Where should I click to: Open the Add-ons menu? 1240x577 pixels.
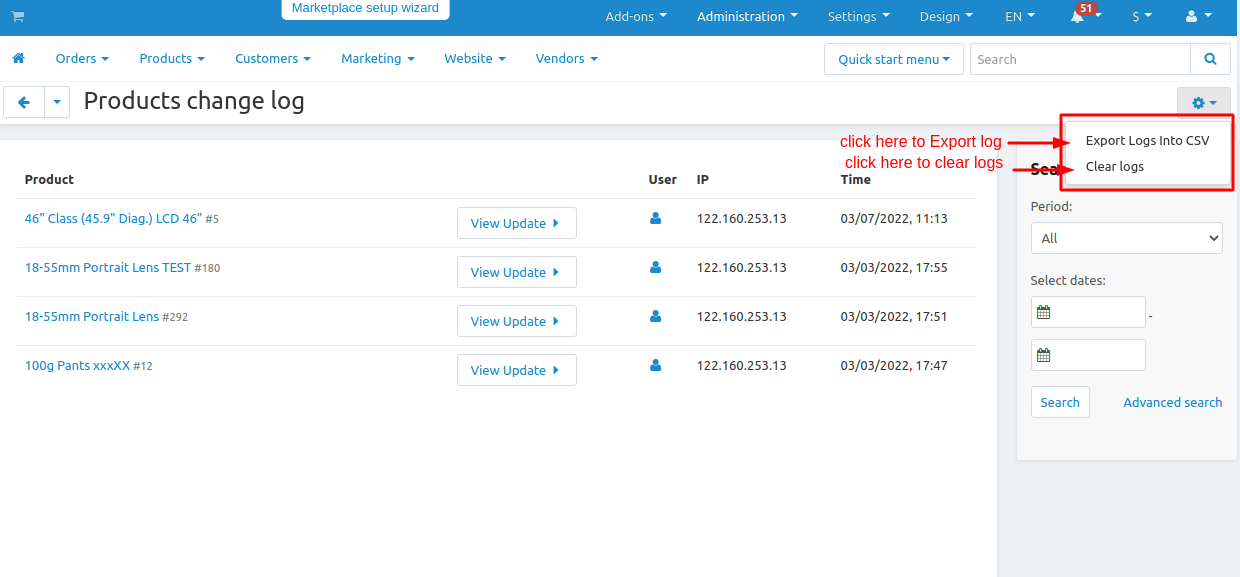636,17
